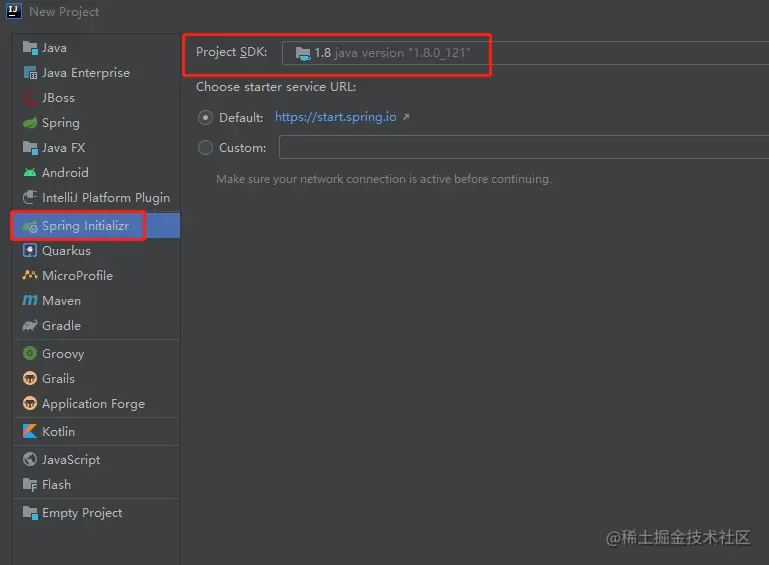
Task: Select Java FX in the list
Action: click(x=96, y=148)
